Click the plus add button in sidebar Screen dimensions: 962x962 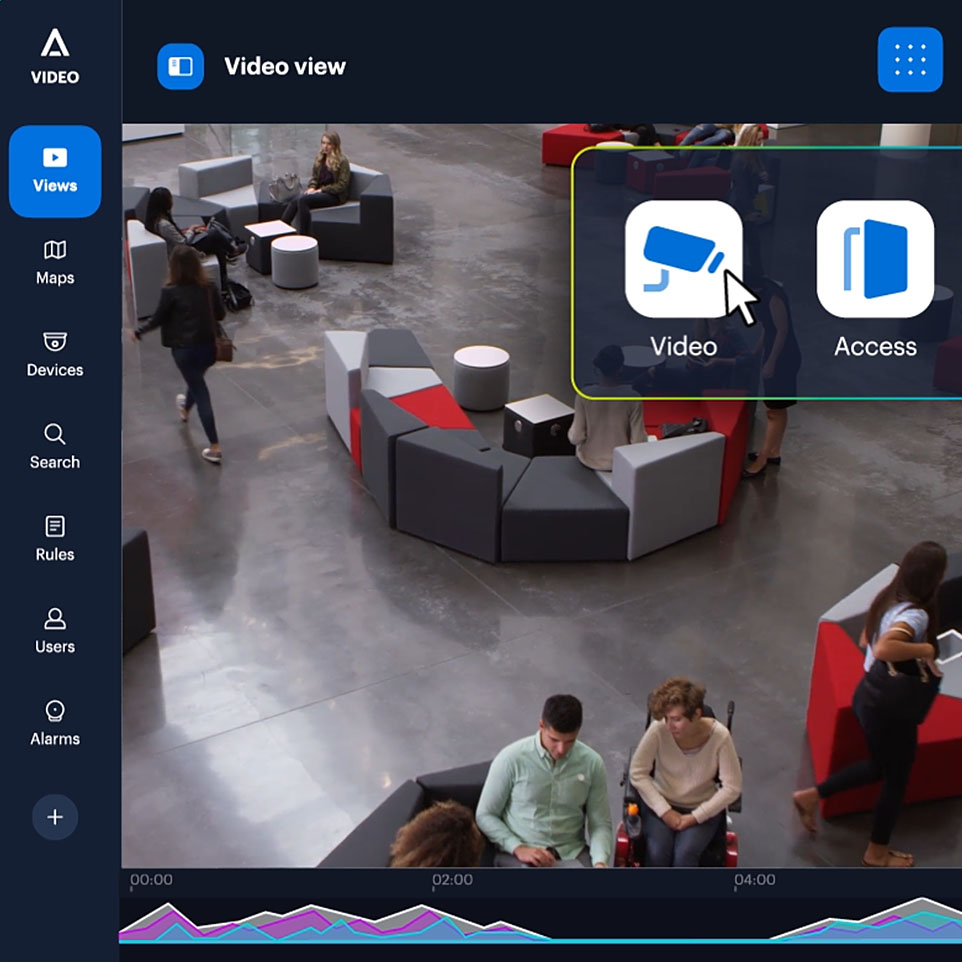[x=55, y=817]
